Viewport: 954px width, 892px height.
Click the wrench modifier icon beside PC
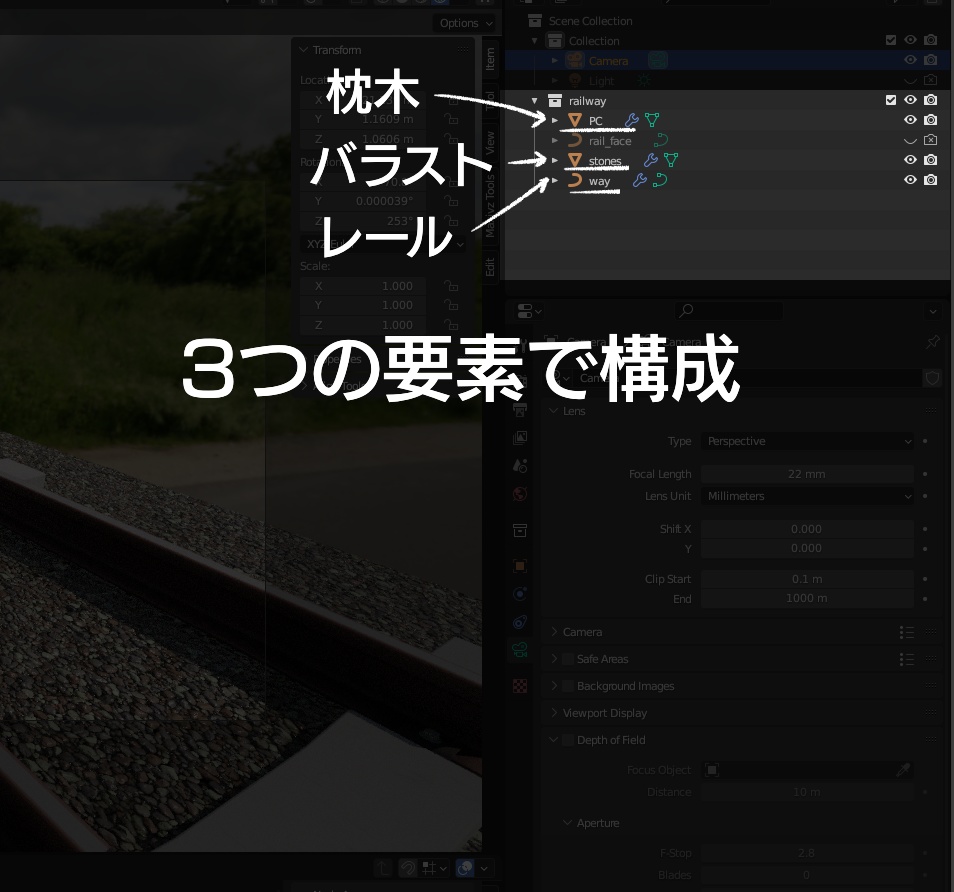(631, 120)
